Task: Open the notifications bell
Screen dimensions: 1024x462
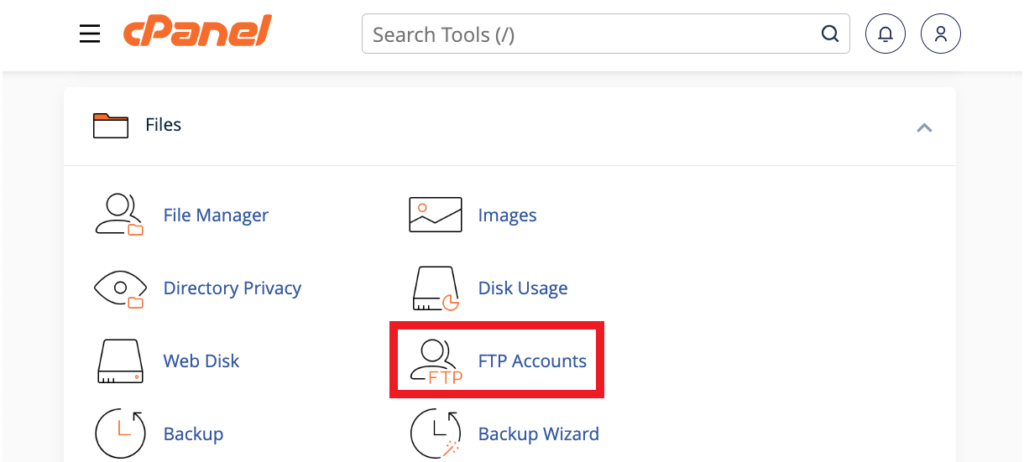Action: (x=886, y=33)
